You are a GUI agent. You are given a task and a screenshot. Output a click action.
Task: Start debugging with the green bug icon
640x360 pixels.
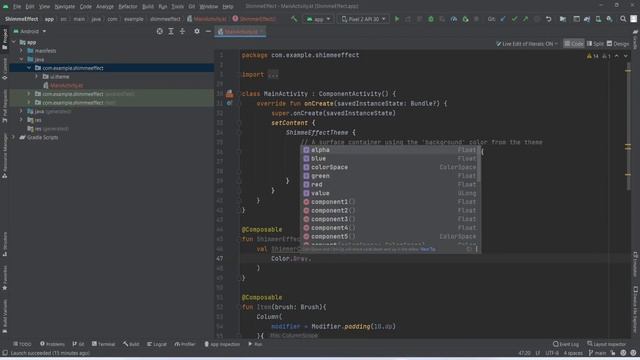click(431, 19)
